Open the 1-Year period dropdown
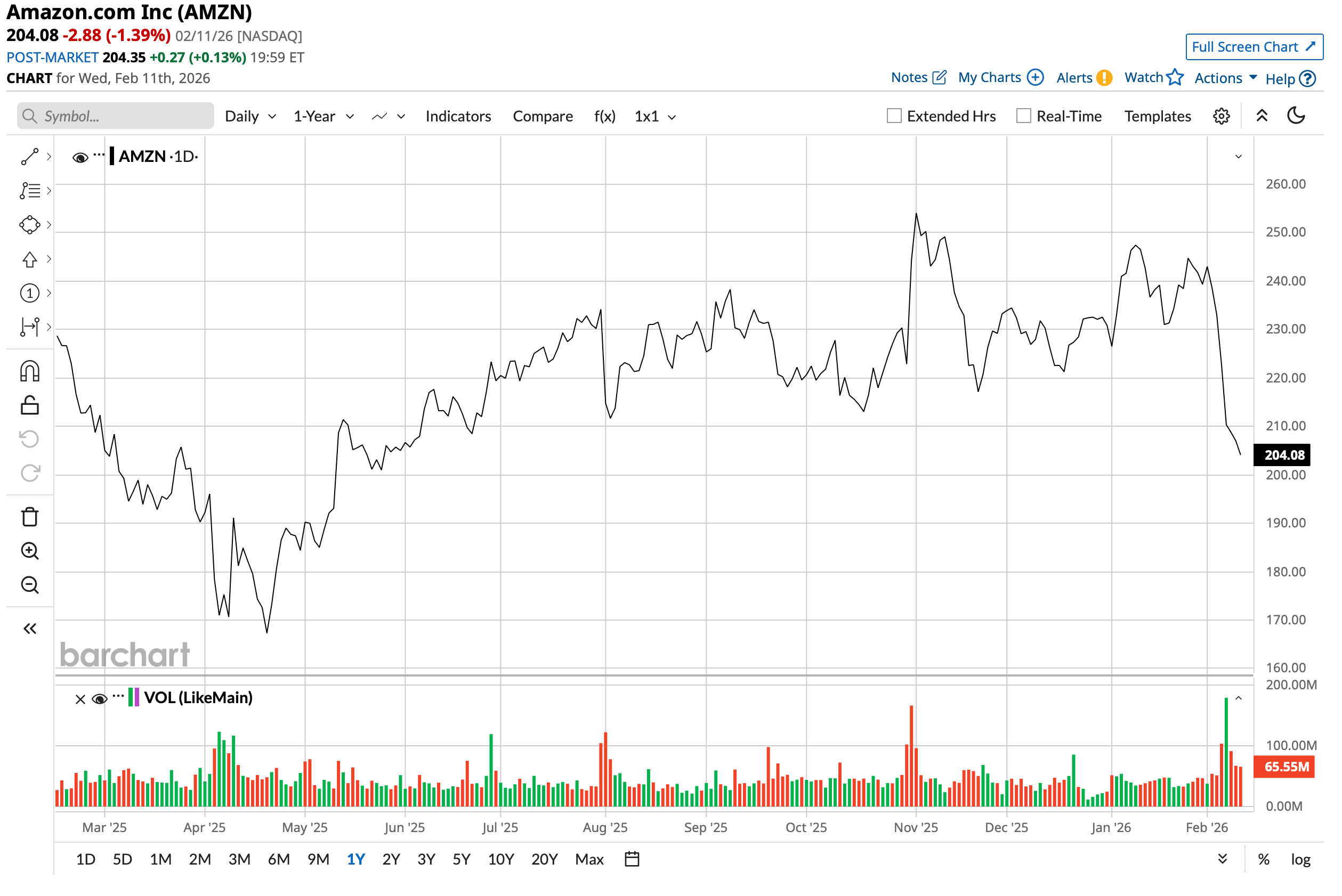The image size is (1342, 896). (324, 117)
